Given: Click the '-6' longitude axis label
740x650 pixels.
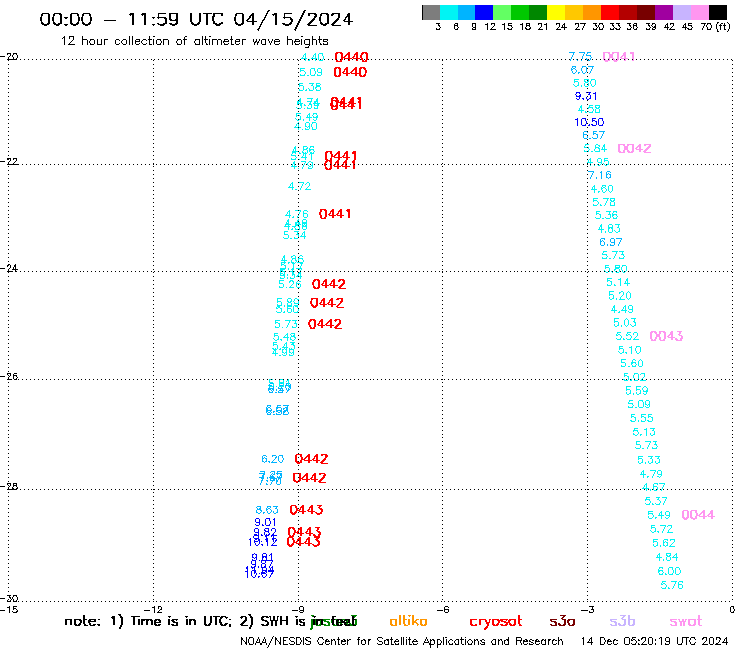Looking at the screenshot, I should [444, 609].
